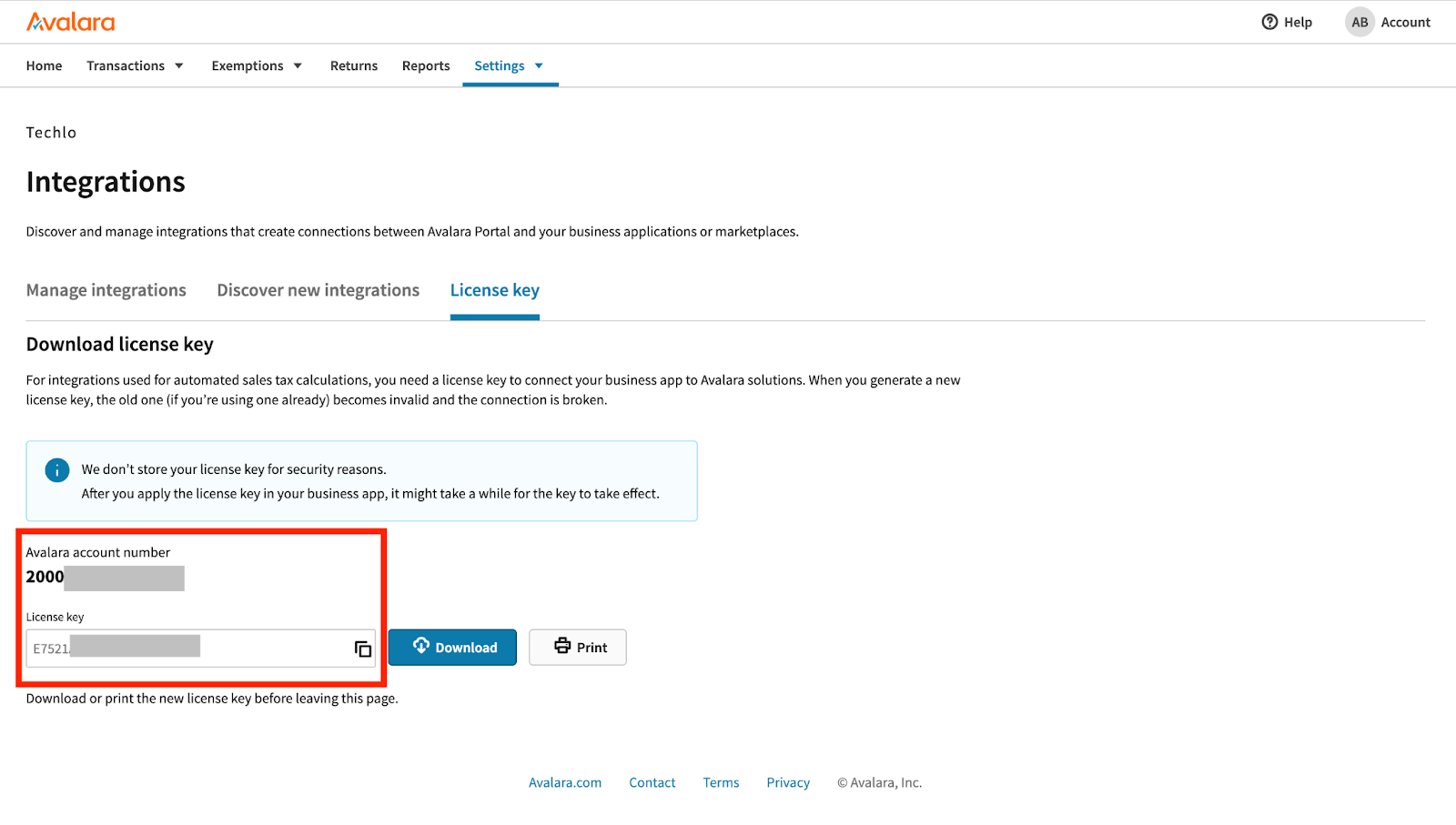Click inside the License key field
Viewport: 1456px width, 825px height.
tap(201, 649)
